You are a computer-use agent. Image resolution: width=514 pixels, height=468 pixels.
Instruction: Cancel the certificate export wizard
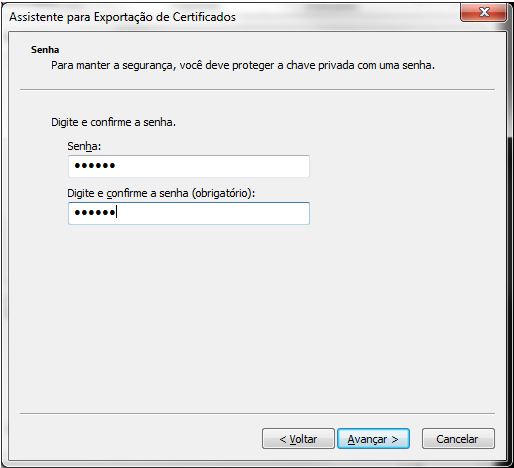click(458, 439)
